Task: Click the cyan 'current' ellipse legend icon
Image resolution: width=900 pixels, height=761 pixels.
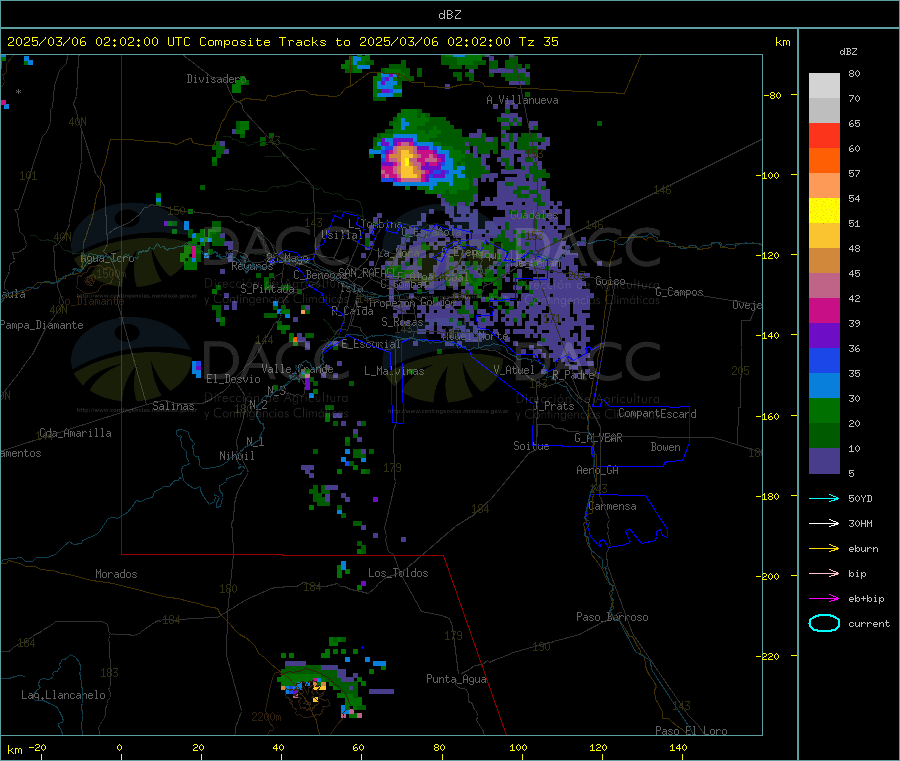Action: pyautogui.click(x=824, y=623)
